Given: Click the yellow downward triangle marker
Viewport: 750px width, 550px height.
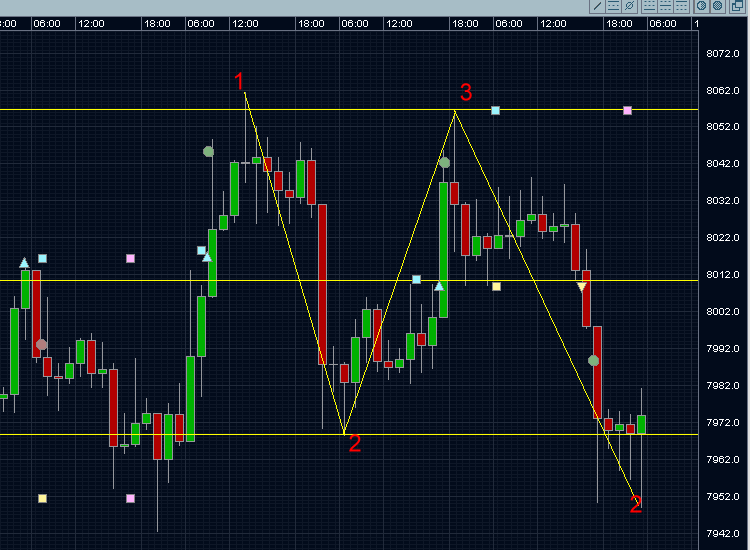Looking at the screenshot, I should tap(582, 286).
